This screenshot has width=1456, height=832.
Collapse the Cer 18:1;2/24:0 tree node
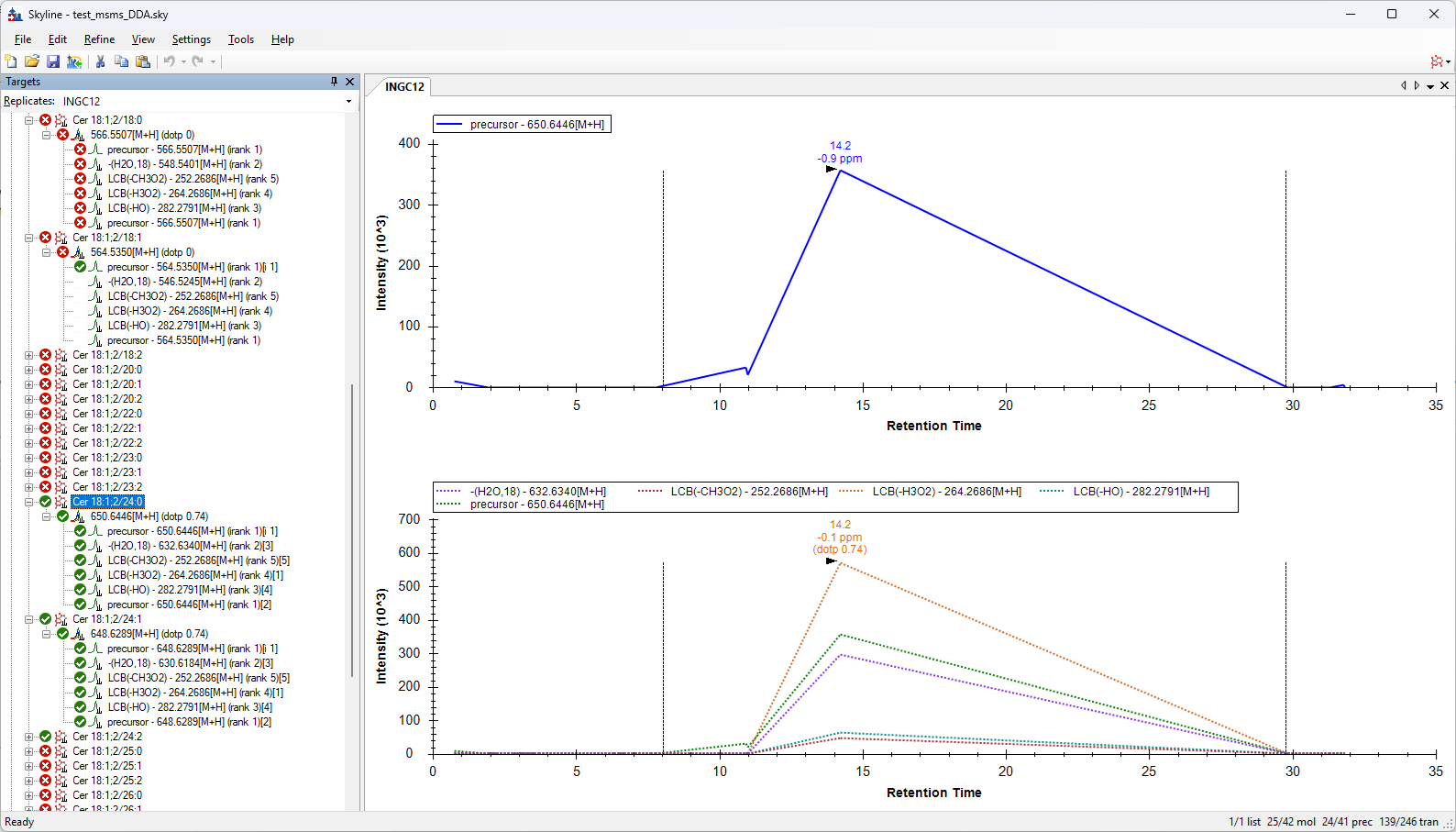click(29, 502)
